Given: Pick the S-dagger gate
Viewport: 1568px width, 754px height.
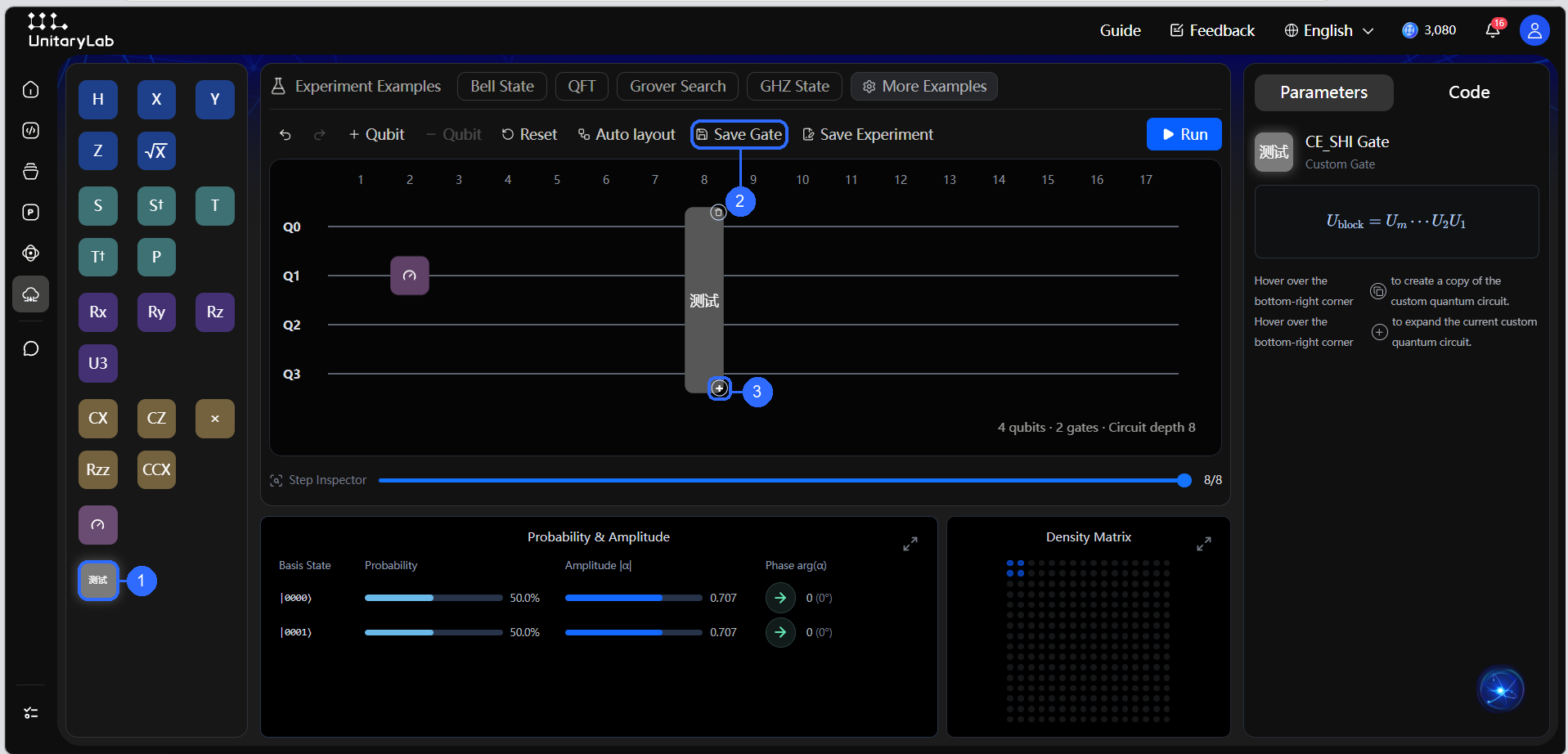Looking at the screenshot, I should pos(156,206).
